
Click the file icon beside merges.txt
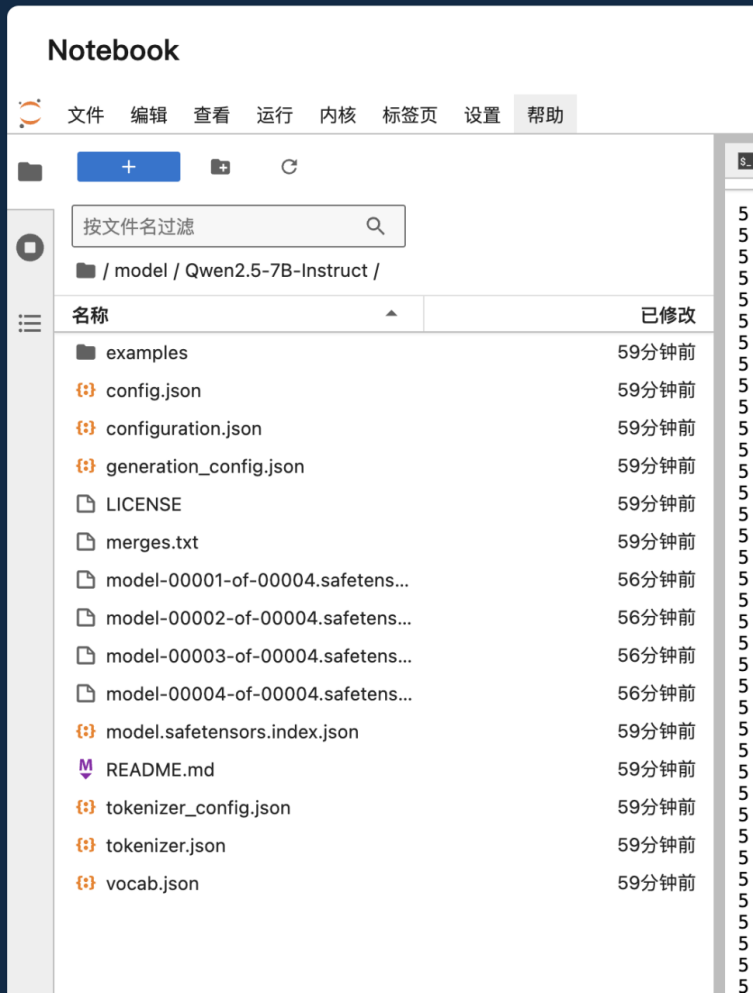tap(86, 542)
